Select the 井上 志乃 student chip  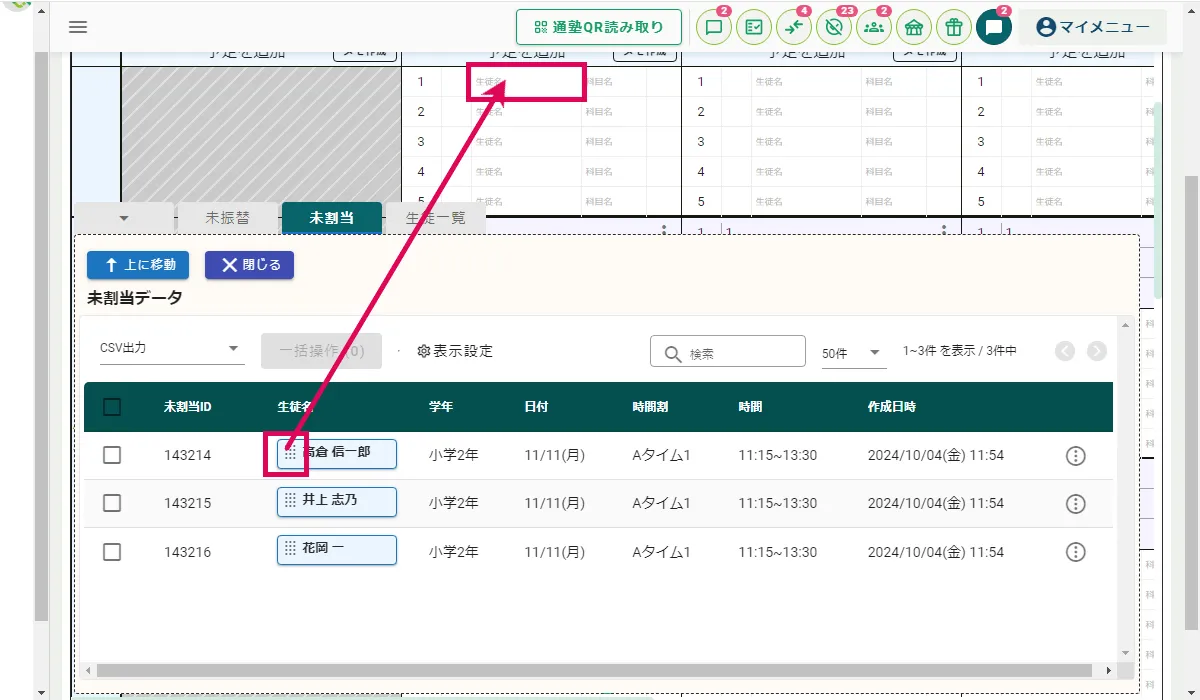[337, 501]
